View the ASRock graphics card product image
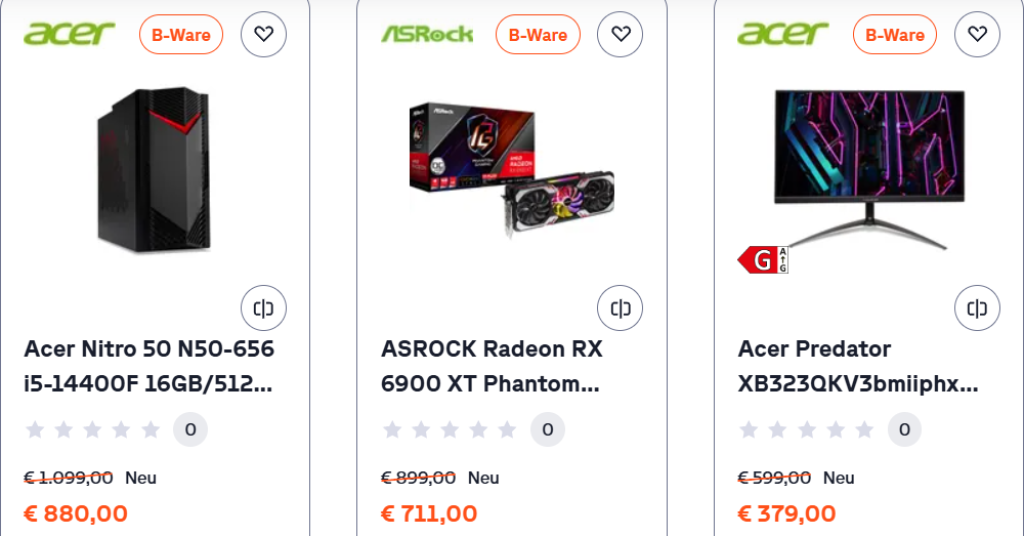The width and height of the screenshot is (1024, 536). pyautogui.click(x=510, y=170)
